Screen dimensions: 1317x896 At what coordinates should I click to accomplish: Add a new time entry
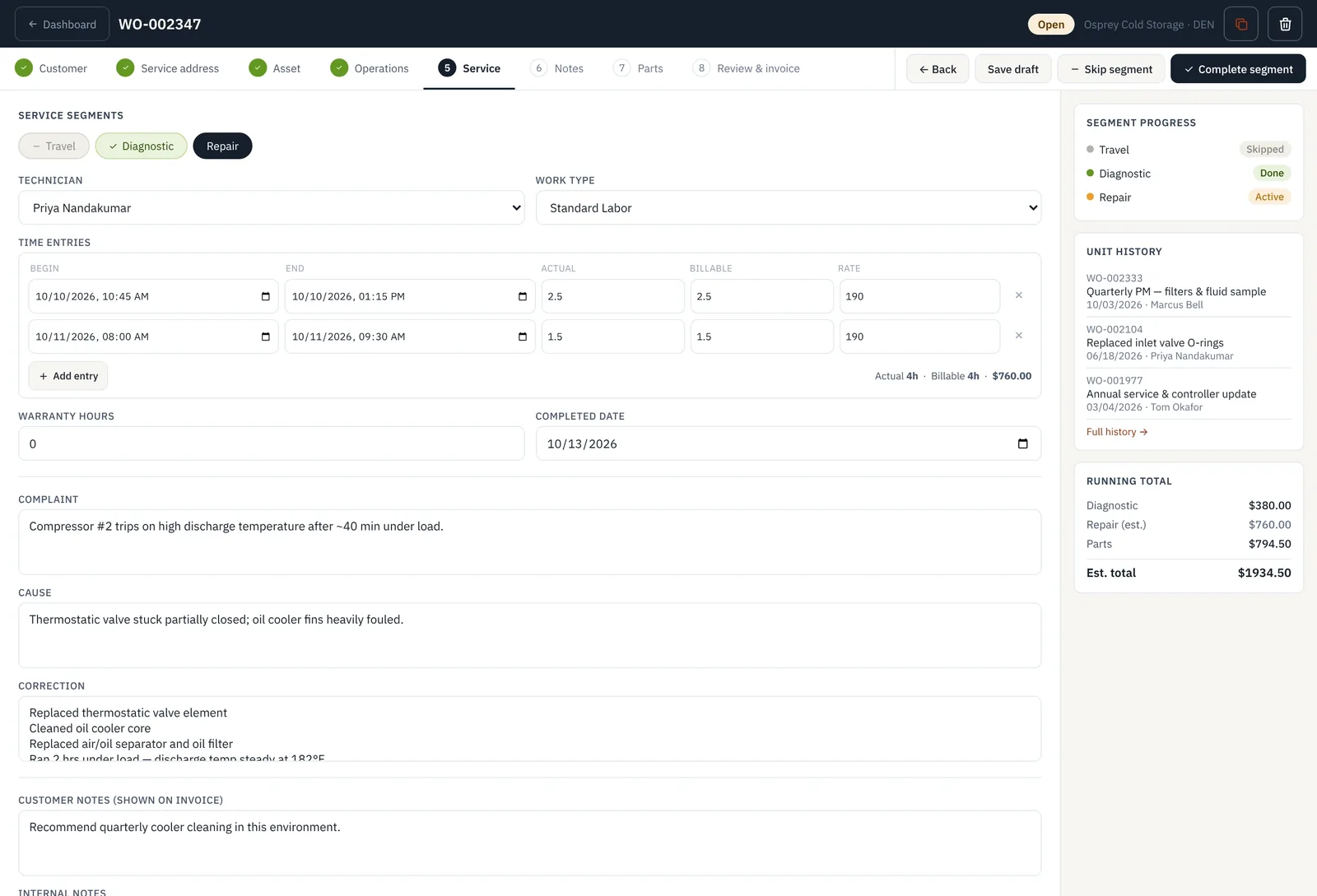[68, 376]
